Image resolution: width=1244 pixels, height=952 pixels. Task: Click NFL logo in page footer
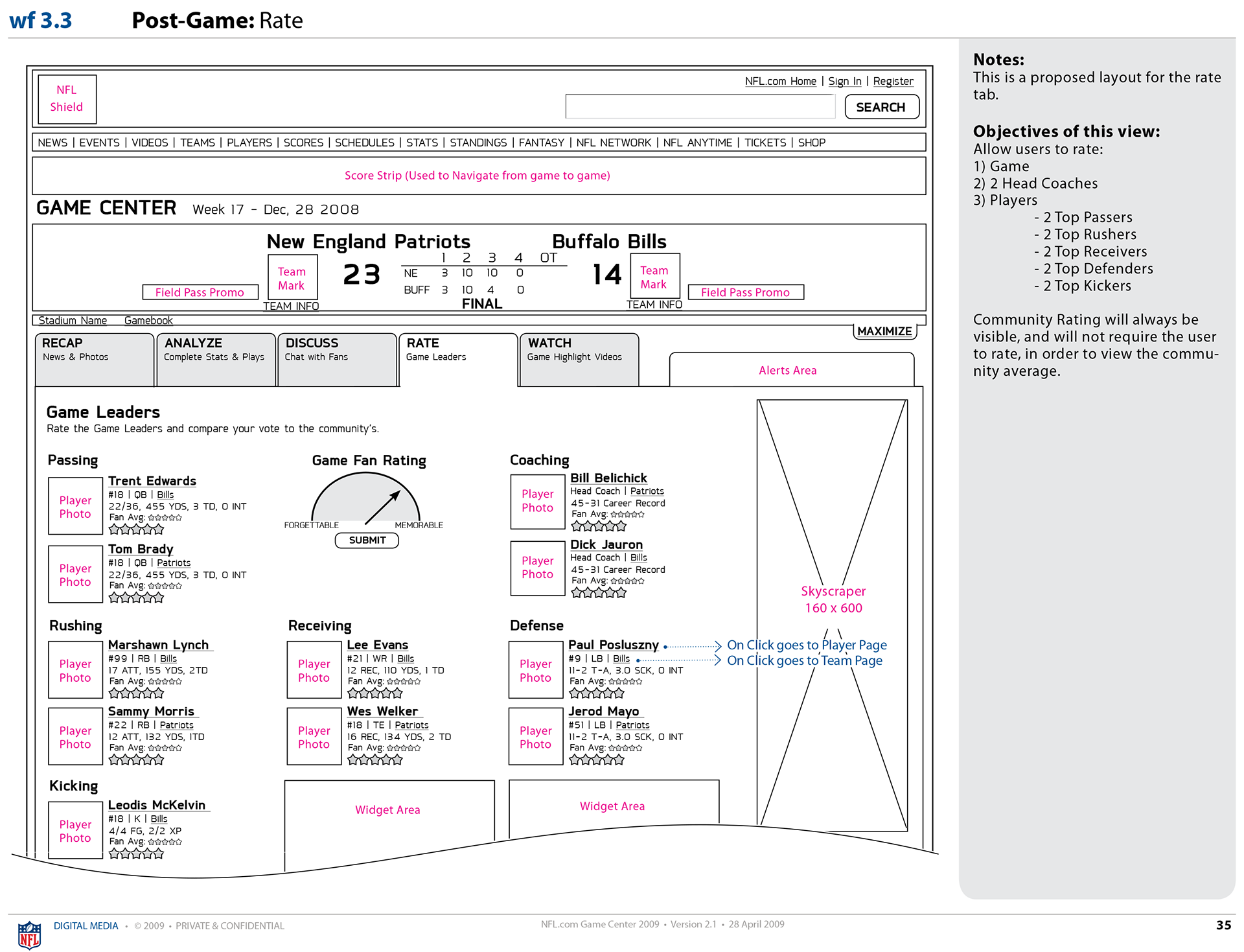point(29,935)
